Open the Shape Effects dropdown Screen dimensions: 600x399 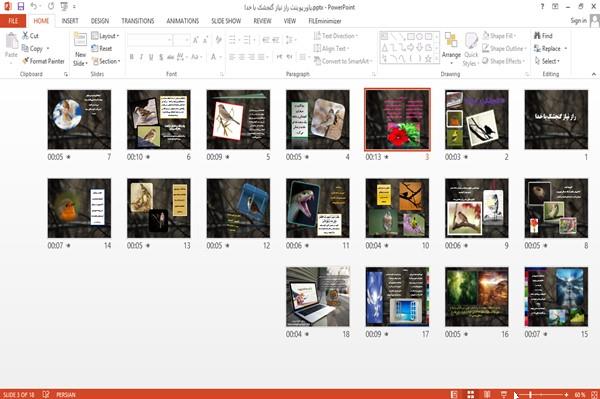(x=503, y=61)
